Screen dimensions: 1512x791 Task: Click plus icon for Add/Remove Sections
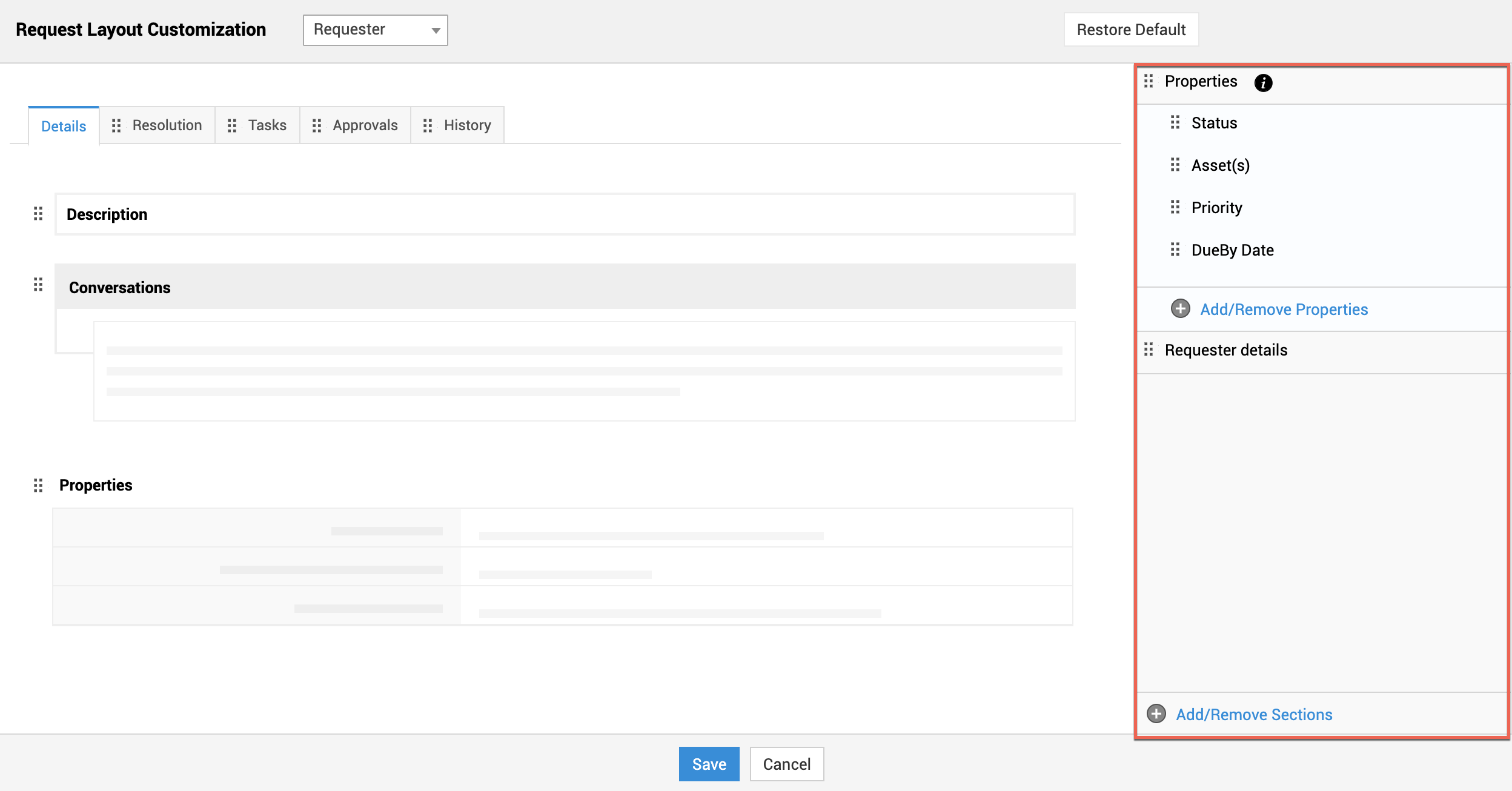tap(1156, 713)
